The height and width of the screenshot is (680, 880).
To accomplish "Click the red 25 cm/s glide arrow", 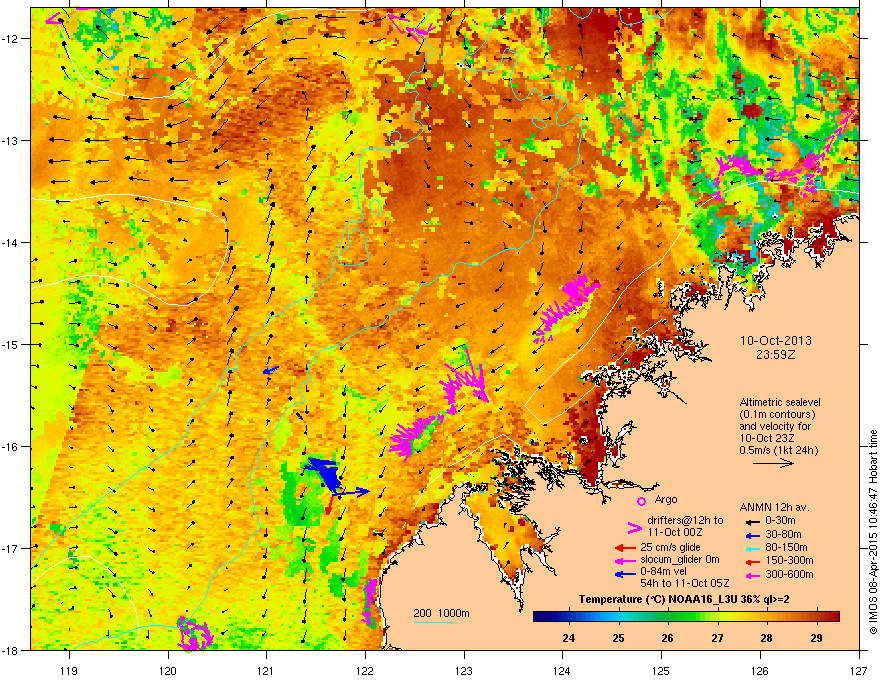I will [625, 548].
